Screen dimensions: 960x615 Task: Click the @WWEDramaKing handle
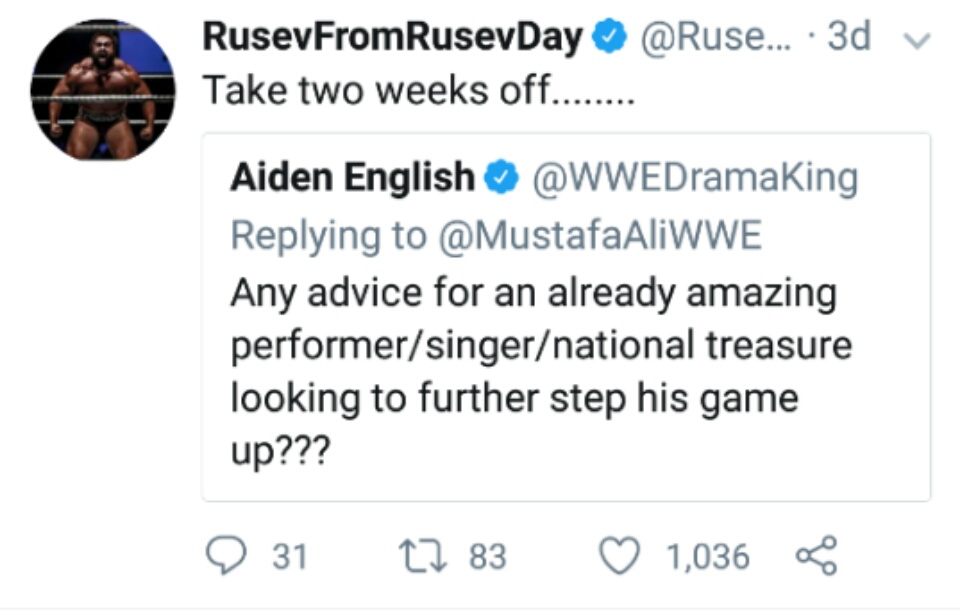pos(697,178)
